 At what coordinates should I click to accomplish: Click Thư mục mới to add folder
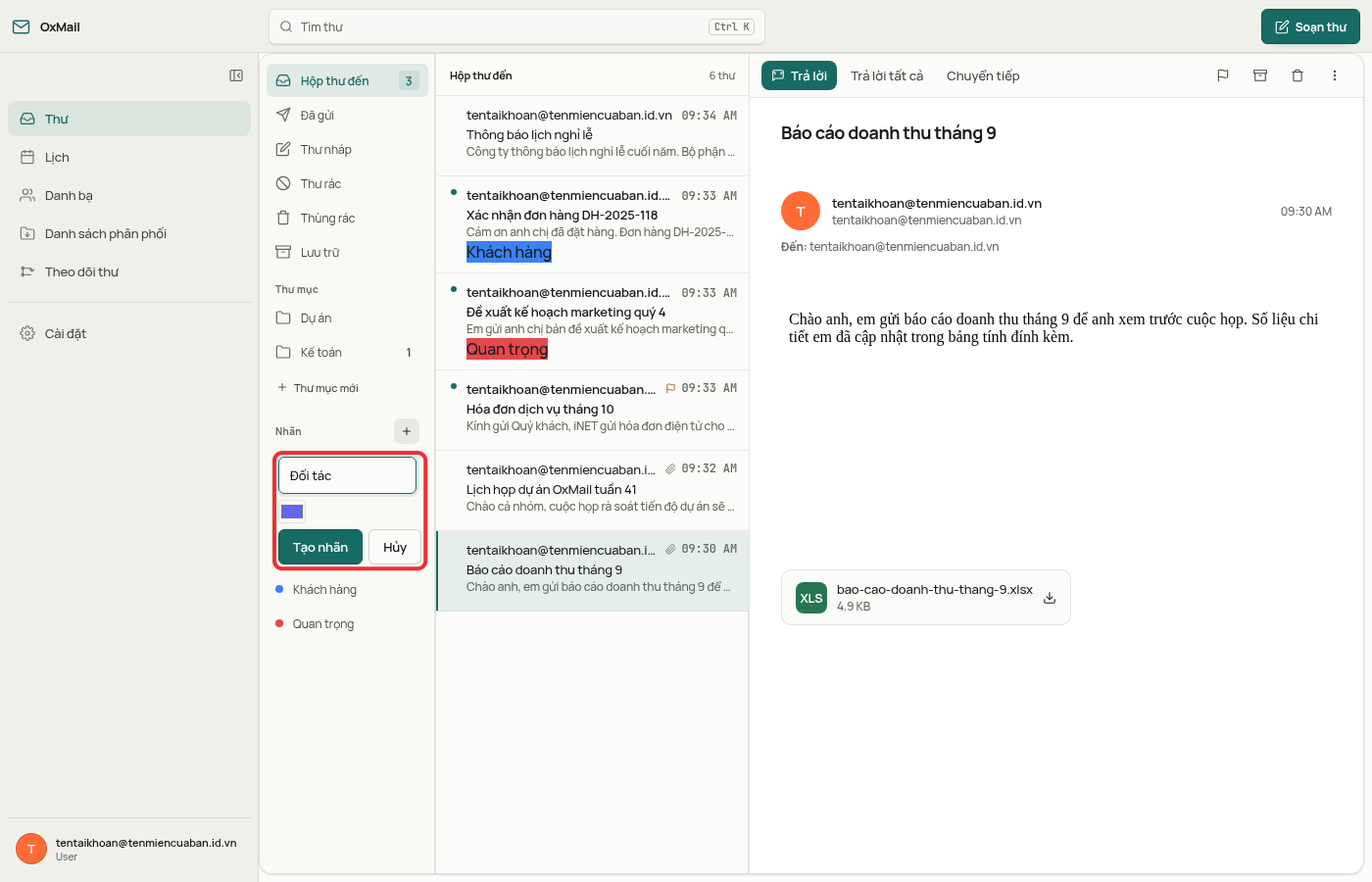318,388
